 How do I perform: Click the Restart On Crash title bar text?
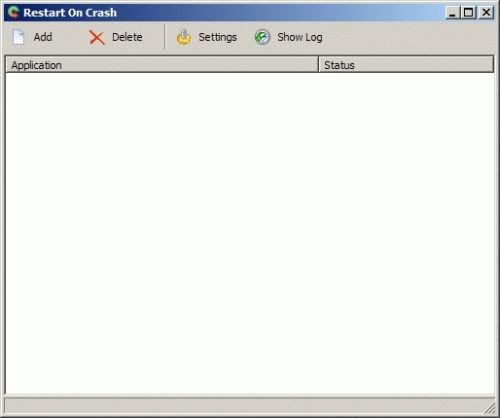click(70, 13)
